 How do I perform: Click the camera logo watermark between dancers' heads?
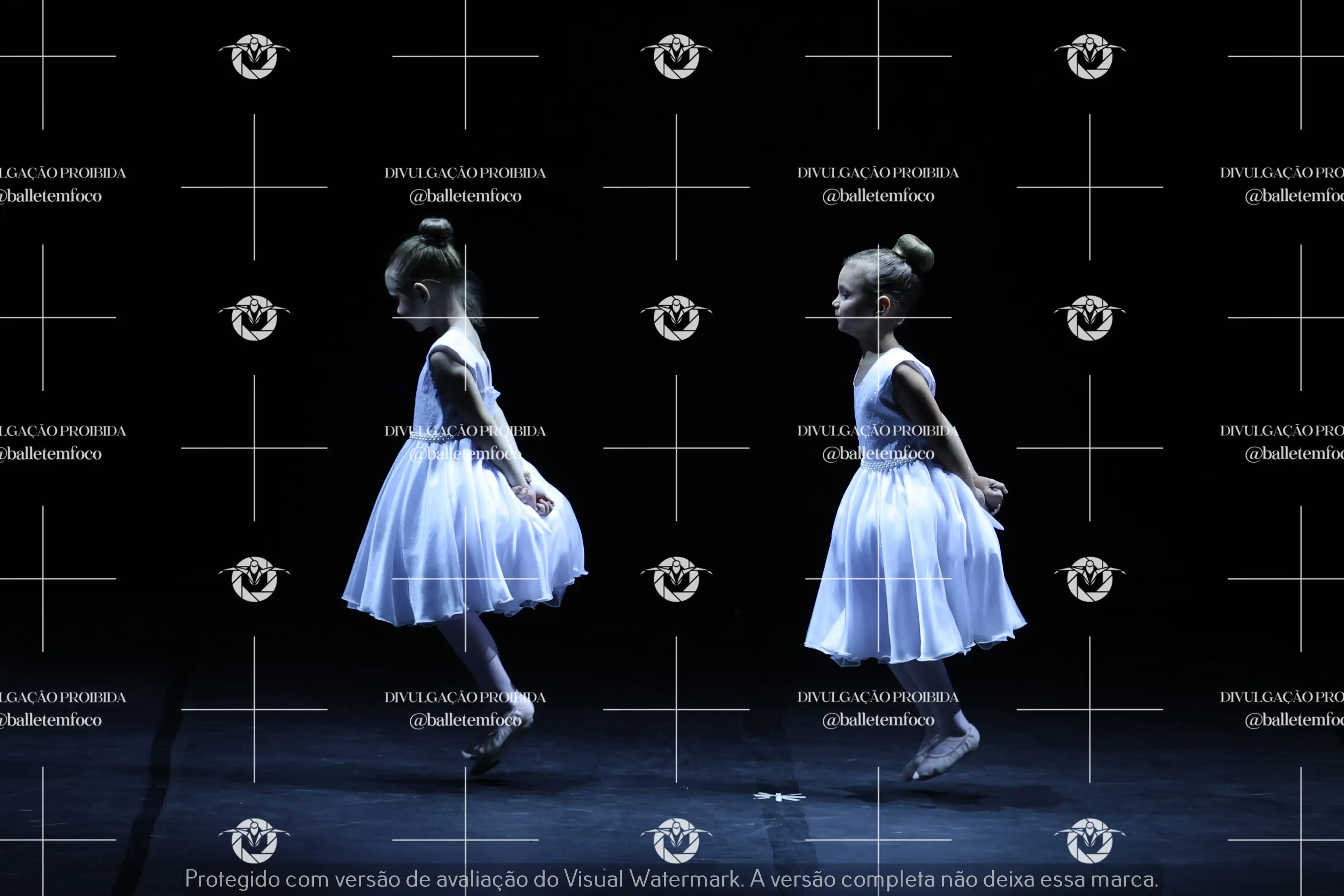pyautogui.click(x=676, y=317)
